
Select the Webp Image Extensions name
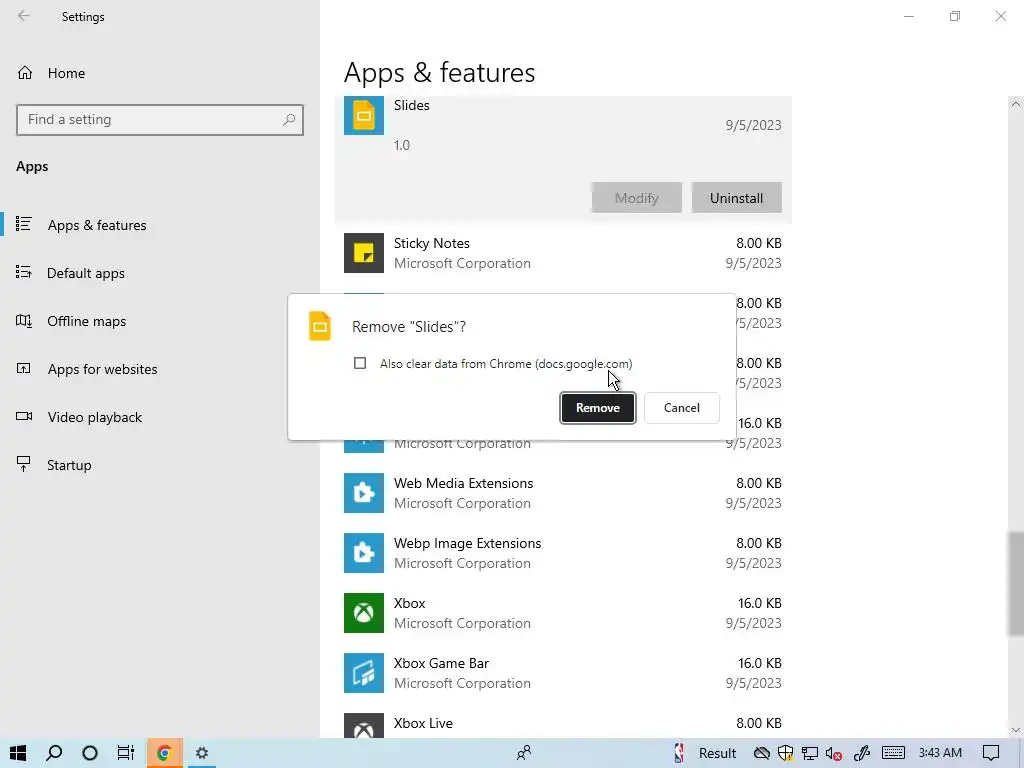[468, 543]
